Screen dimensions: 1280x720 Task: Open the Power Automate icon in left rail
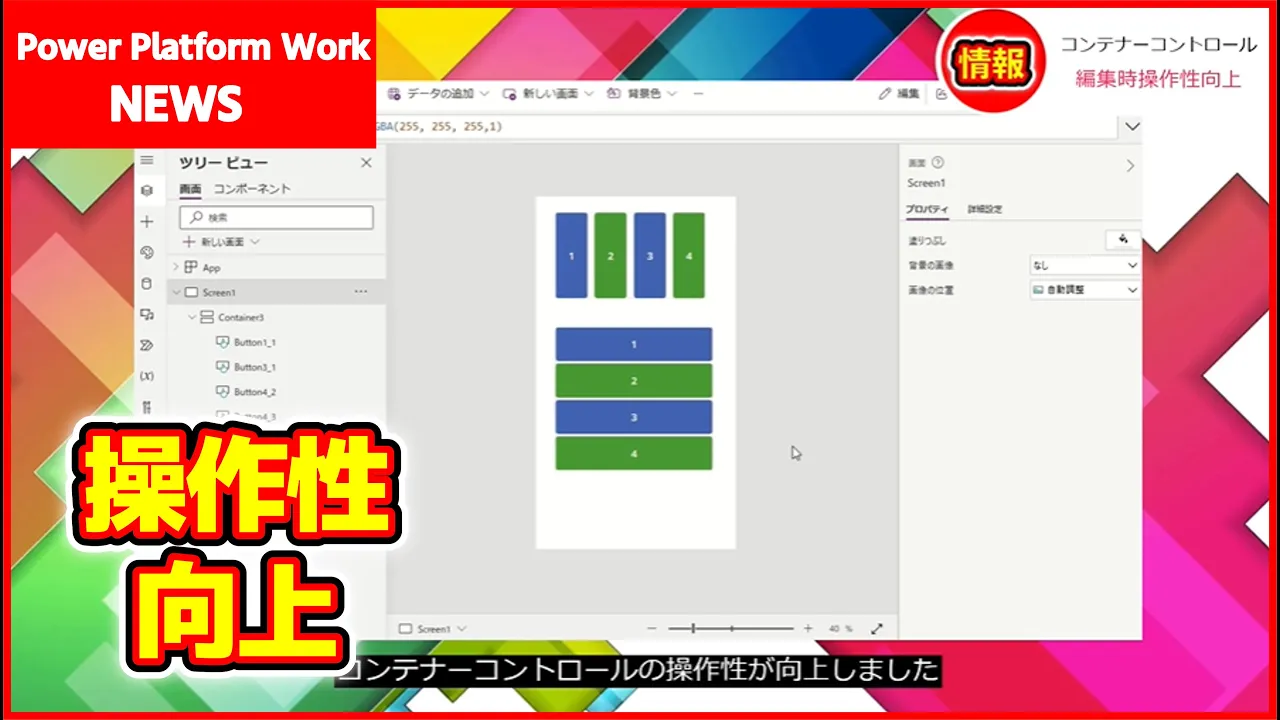point(147,345)
